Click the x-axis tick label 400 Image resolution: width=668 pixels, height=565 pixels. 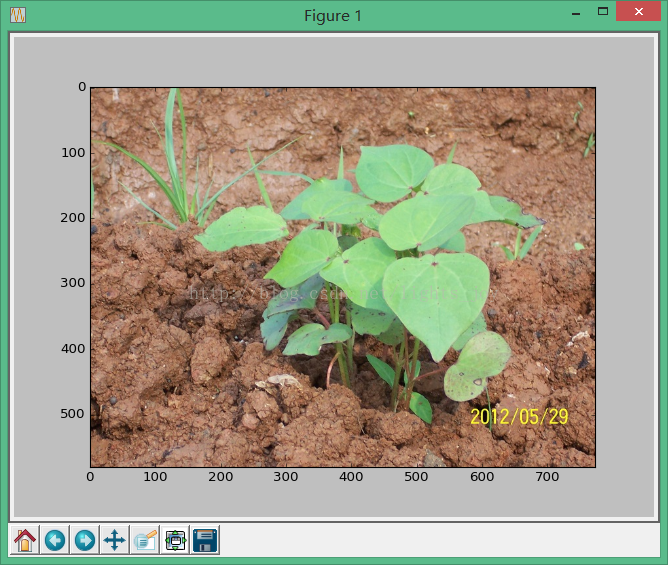(351, 476)
